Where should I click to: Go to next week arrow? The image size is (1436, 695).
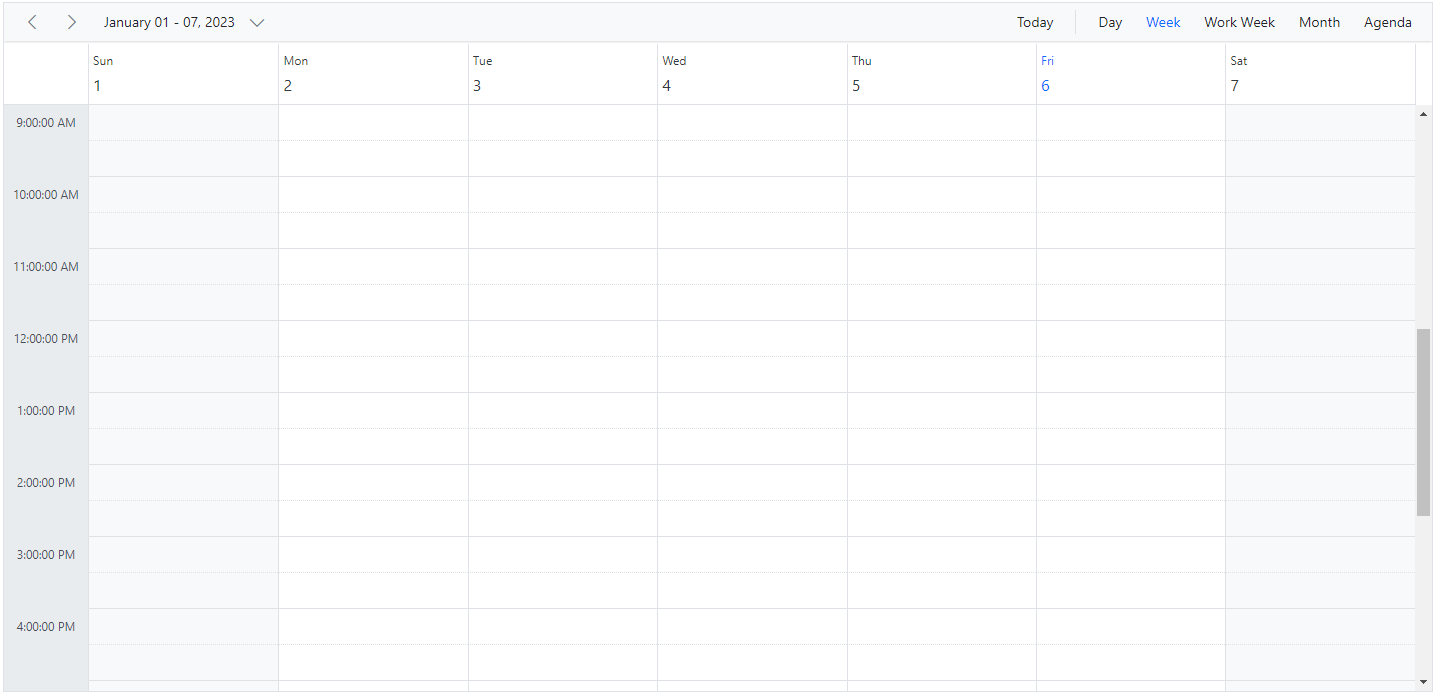pos(71,22)
